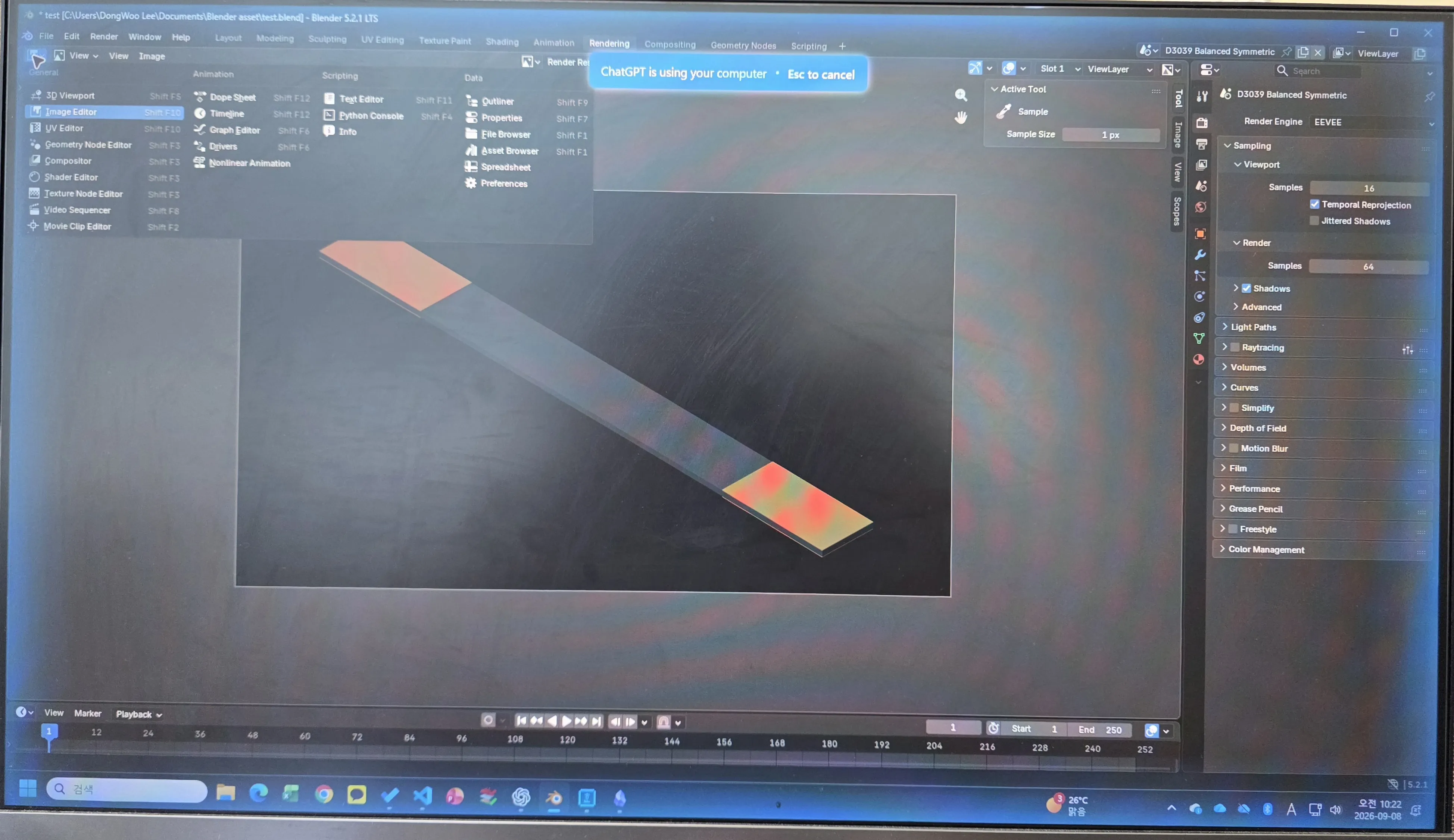1454x840 pixels.
Task: Click the Esc to cancel link
Action: (x=820, y=74)
